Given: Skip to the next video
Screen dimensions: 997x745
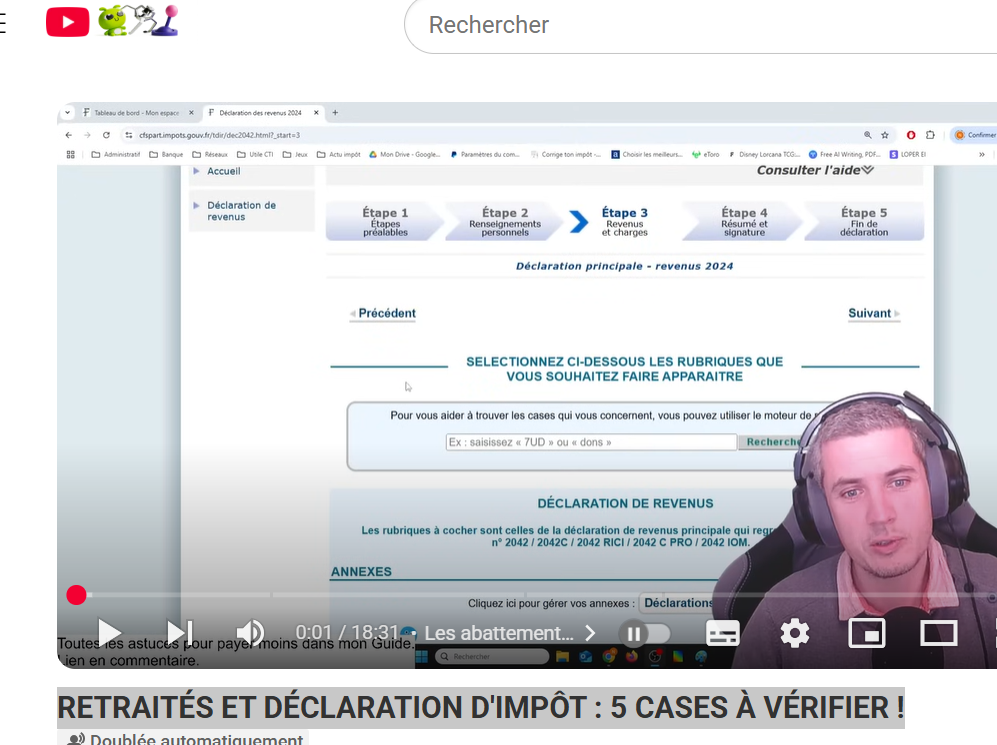Looking at the screenshot, I should pos(180,633).
